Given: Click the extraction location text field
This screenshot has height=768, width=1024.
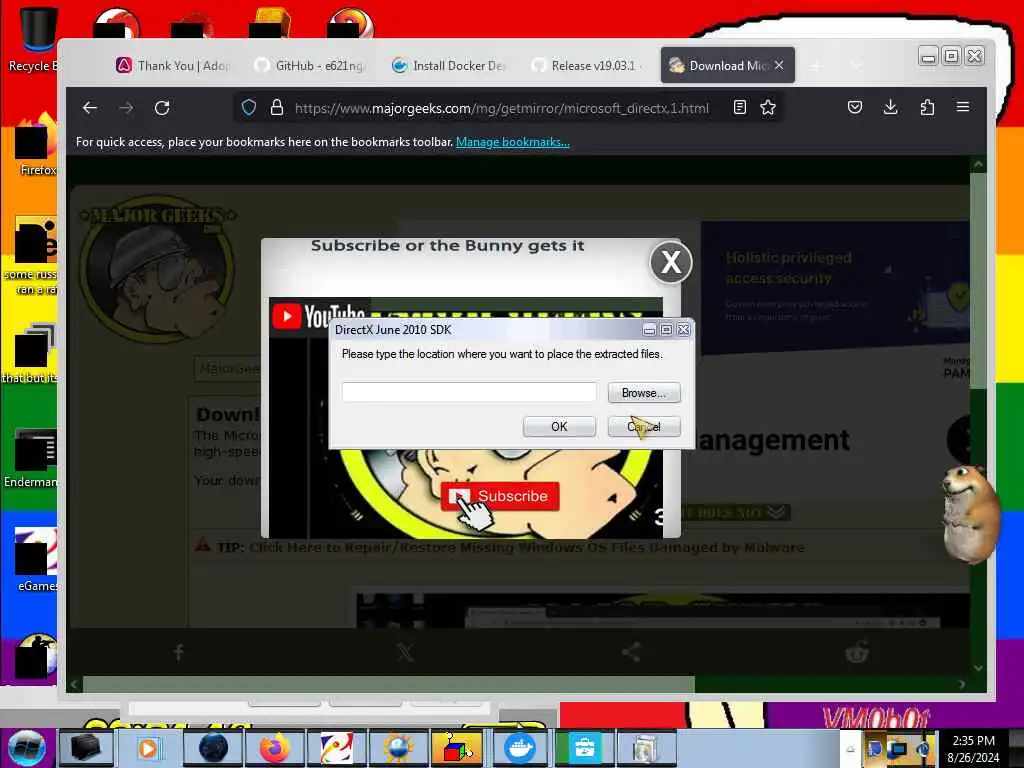Looking at the screenshot, I should coord(469,392).
